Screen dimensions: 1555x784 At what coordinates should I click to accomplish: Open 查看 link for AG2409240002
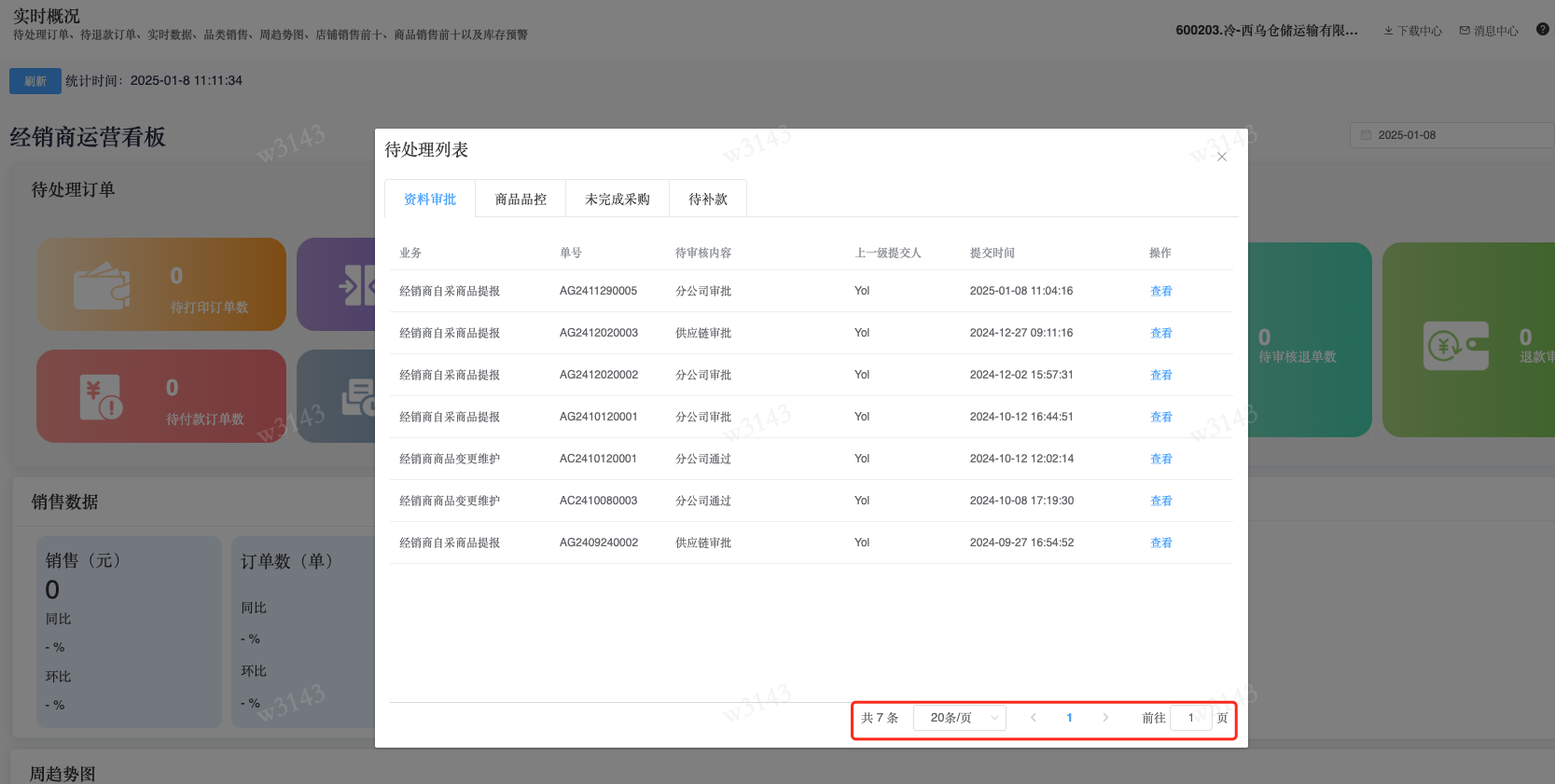pyautogui.click(x=1160, y=543)
